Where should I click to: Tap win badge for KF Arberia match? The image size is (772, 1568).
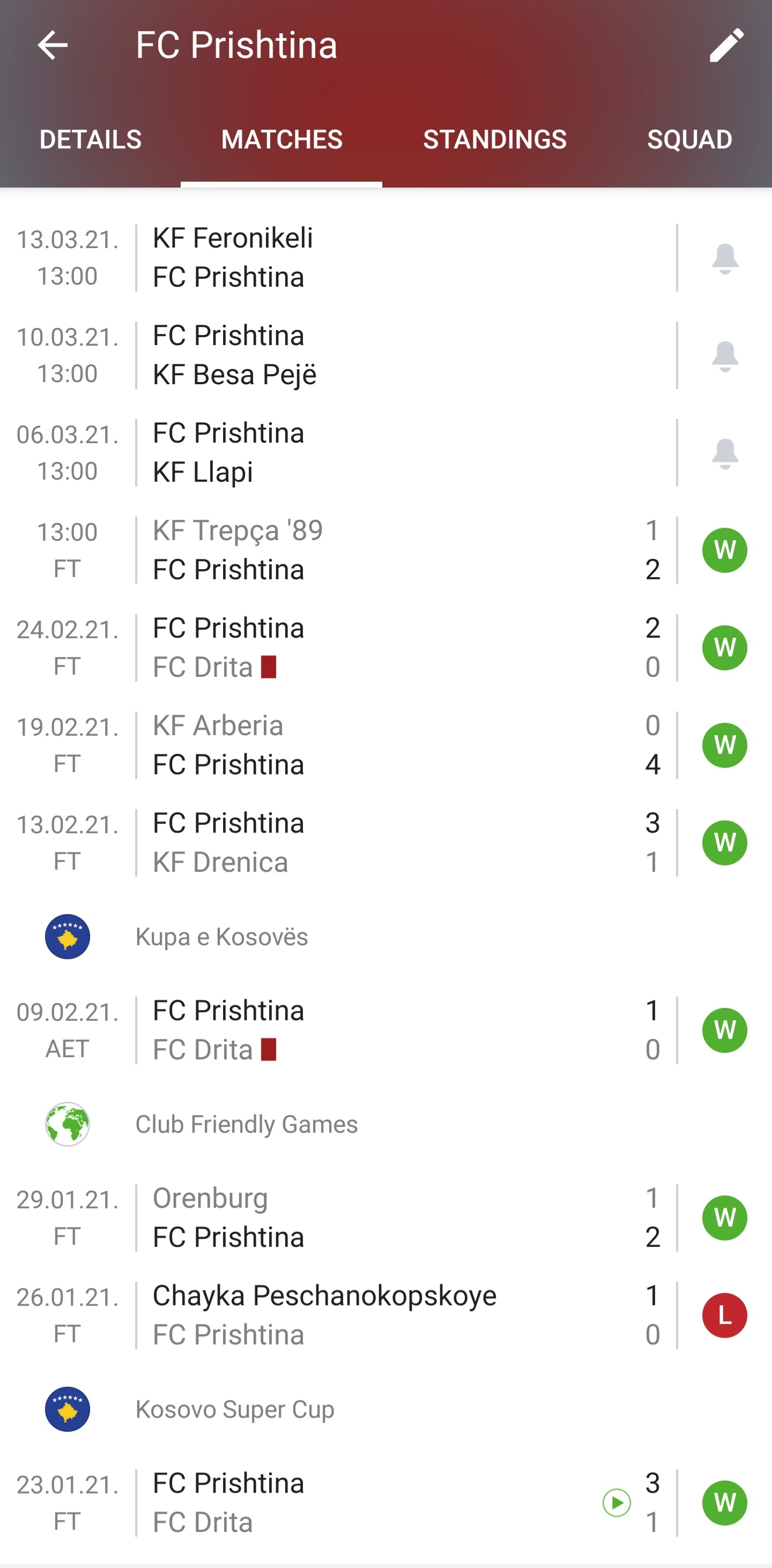pyautogui.click(x=724, y=745)
